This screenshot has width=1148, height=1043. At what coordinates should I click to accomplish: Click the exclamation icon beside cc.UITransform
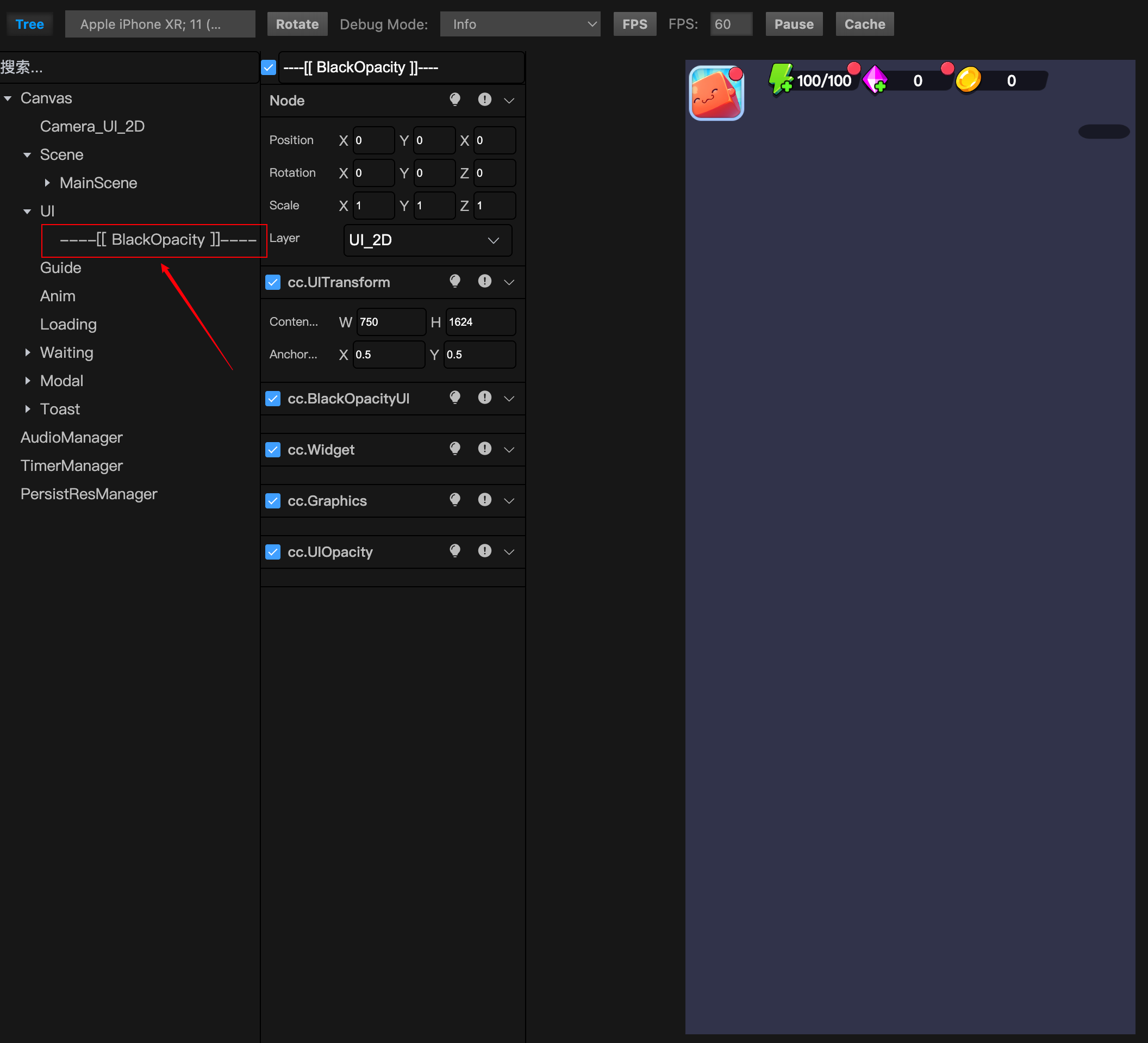pyautogui.click(x=484, y=281)
